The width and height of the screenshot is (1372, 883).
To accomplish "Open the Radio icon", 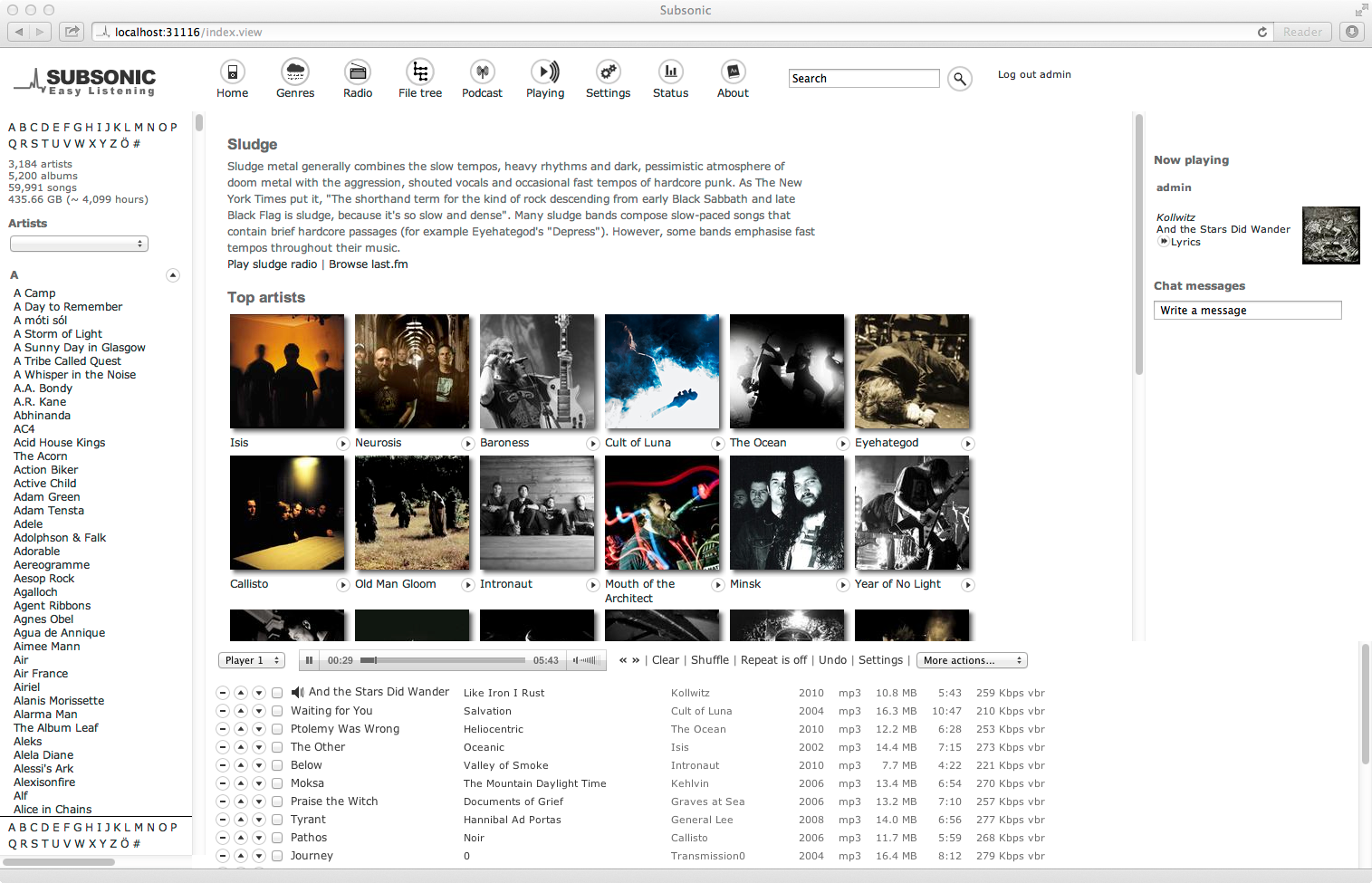I will [x=358, y=72].
